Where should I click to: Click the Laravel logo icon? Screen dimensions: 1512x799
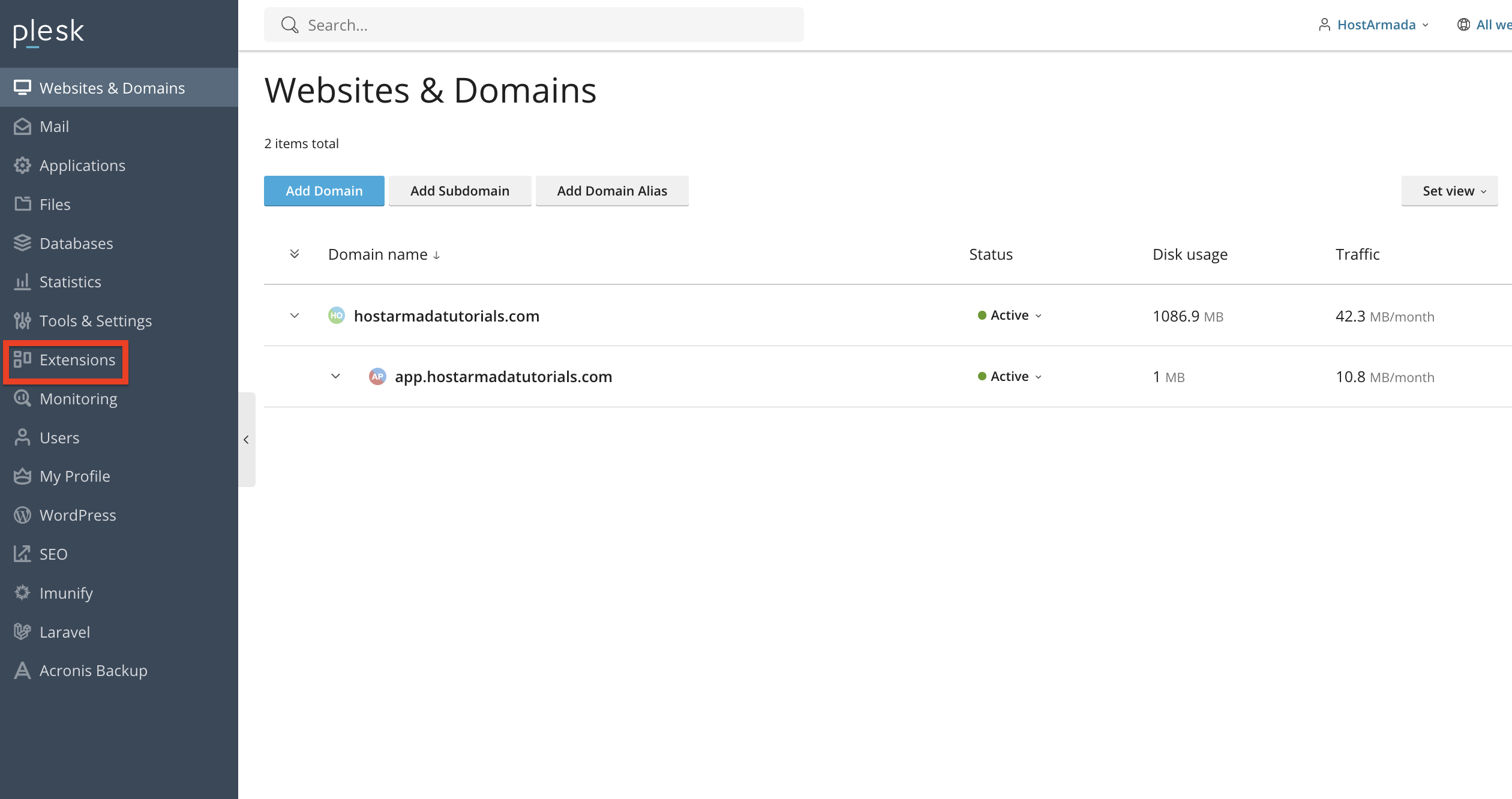point(22,632)
